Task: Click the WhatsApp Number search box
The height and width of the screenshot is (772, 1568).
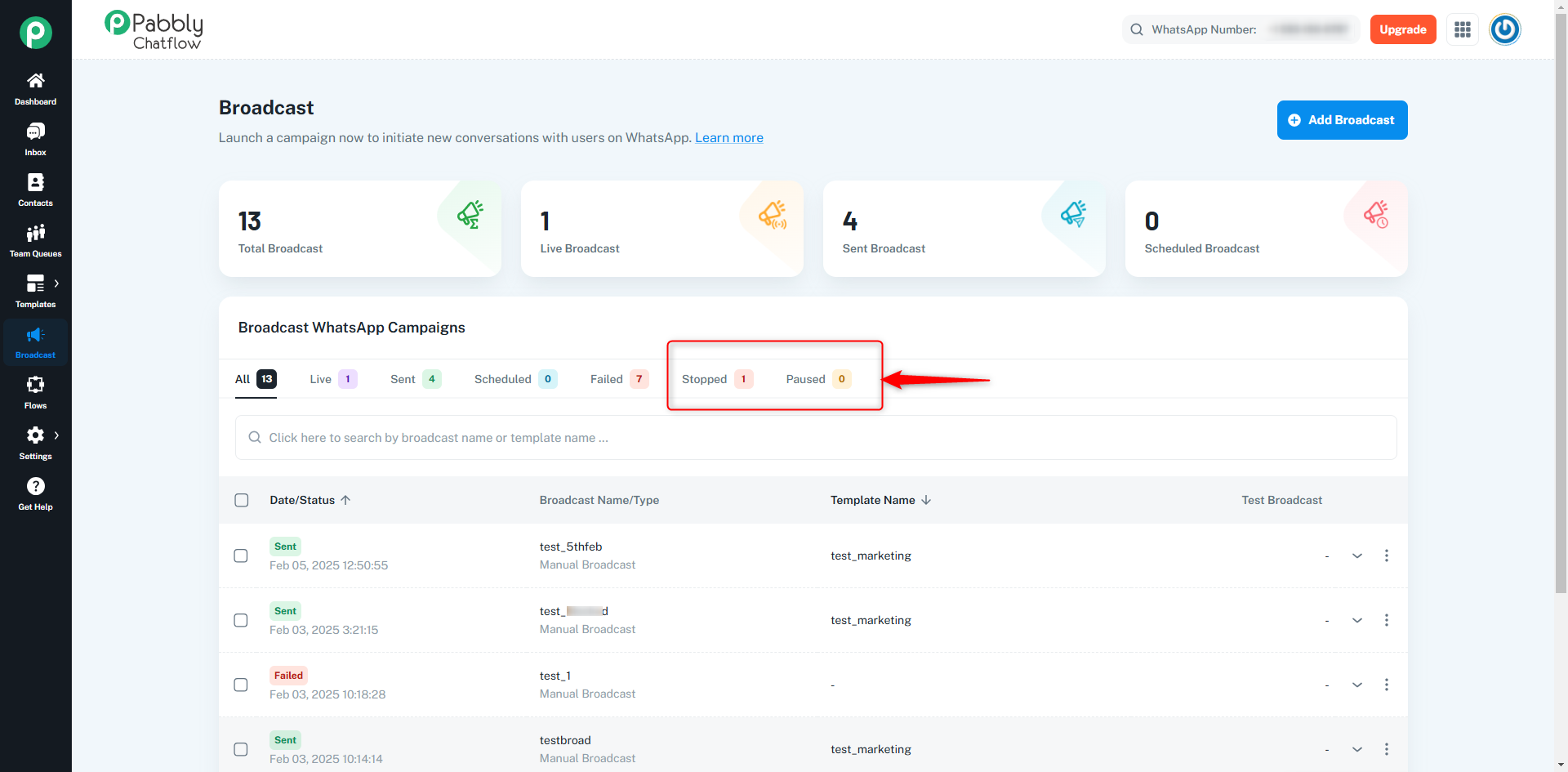Action: tap(1241, 29)
